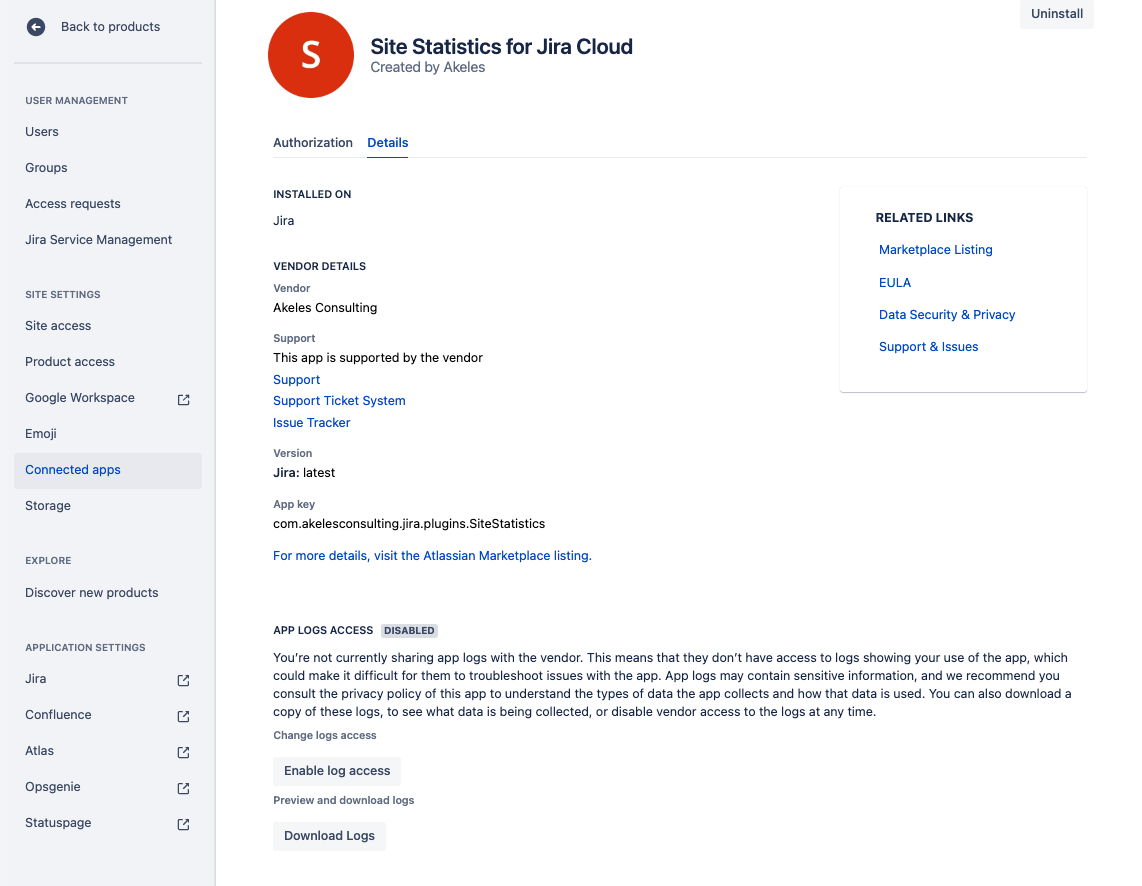This screenshot has width=1142, height=886.
Task: Click external link icon beside Jira
Action: tap(183, 680)
